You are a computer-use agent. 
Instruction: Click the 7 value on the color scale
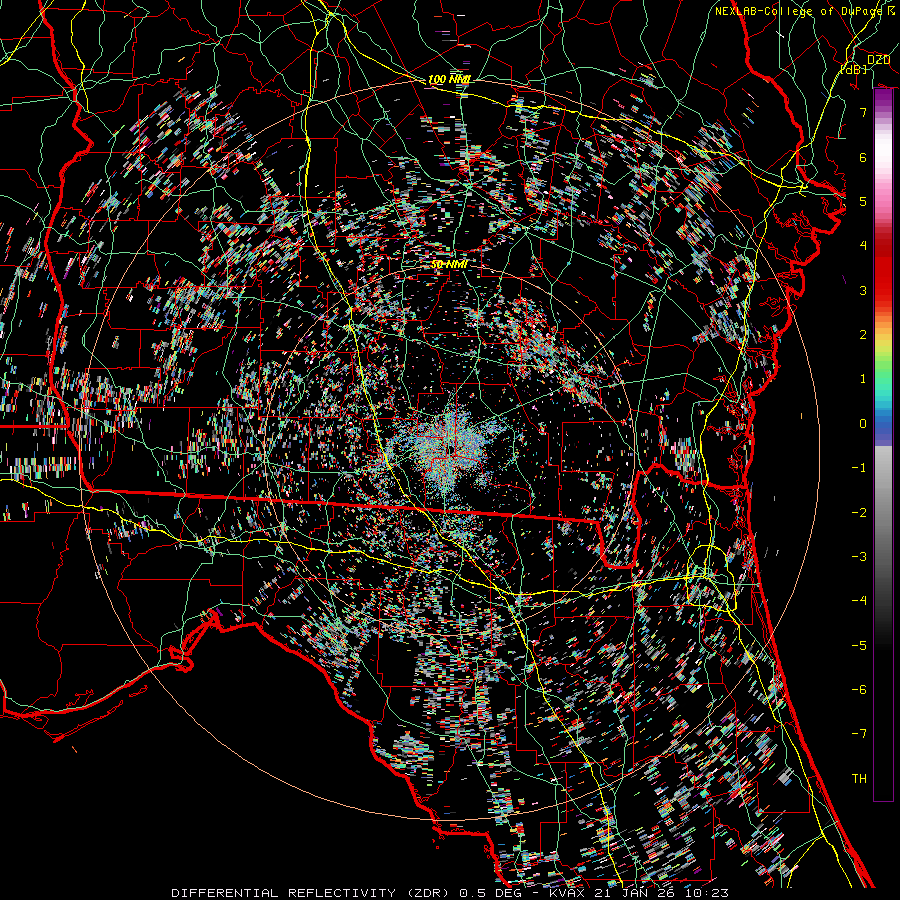click(863, 112)
